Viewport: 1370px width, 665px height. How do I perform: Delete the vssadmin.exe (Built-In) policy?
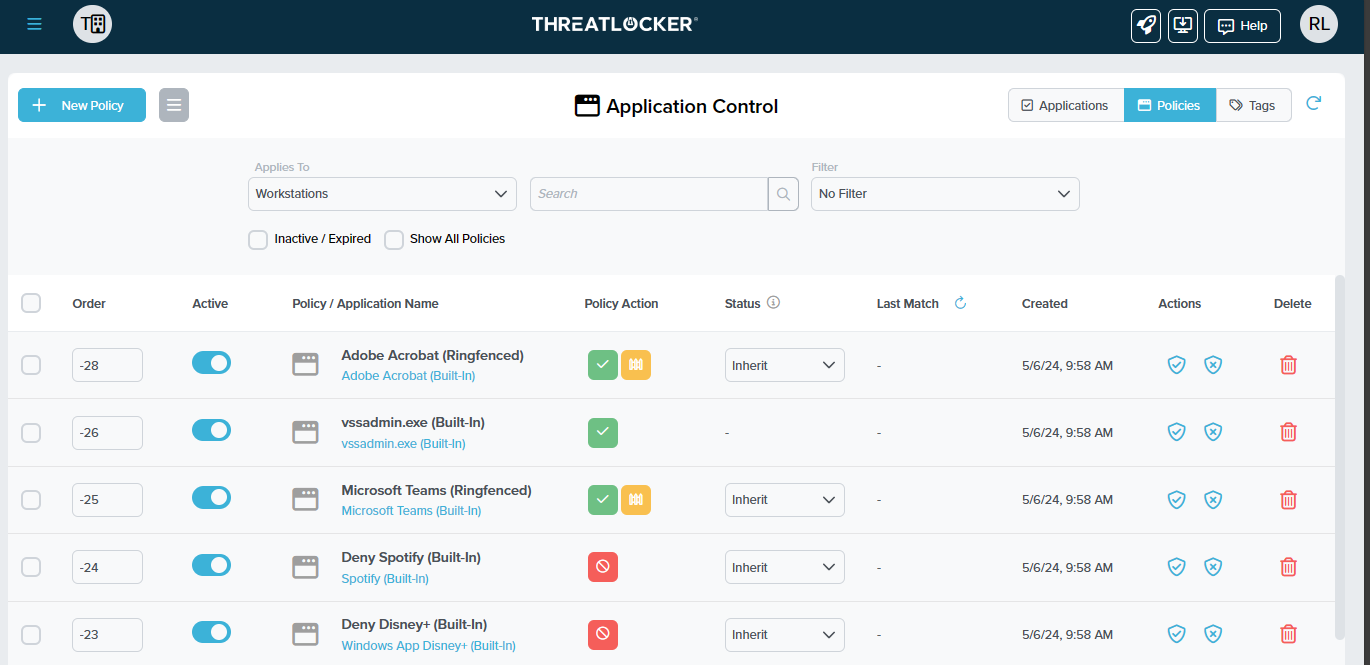1289,432
